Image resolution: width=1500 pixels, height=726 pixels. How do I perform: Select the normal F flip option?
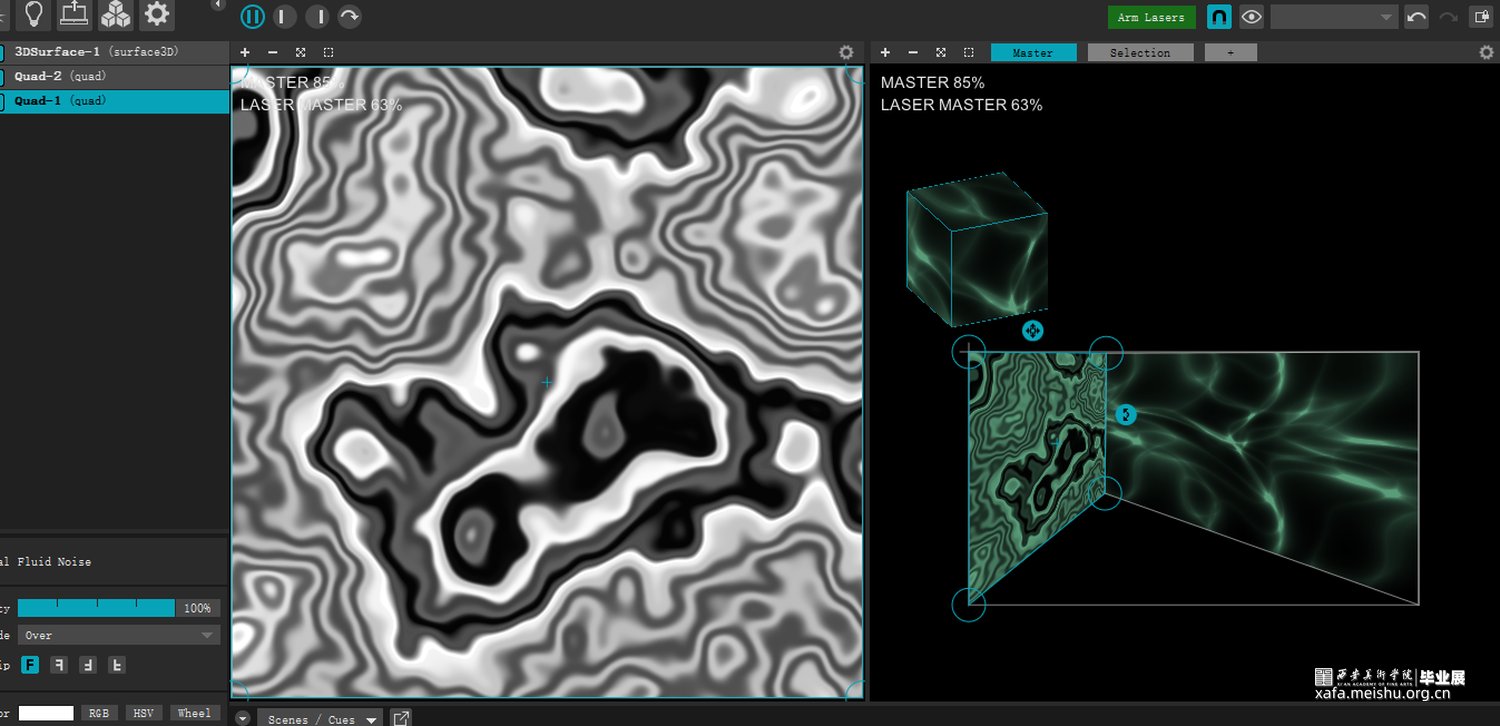click(x=30, y=665)
